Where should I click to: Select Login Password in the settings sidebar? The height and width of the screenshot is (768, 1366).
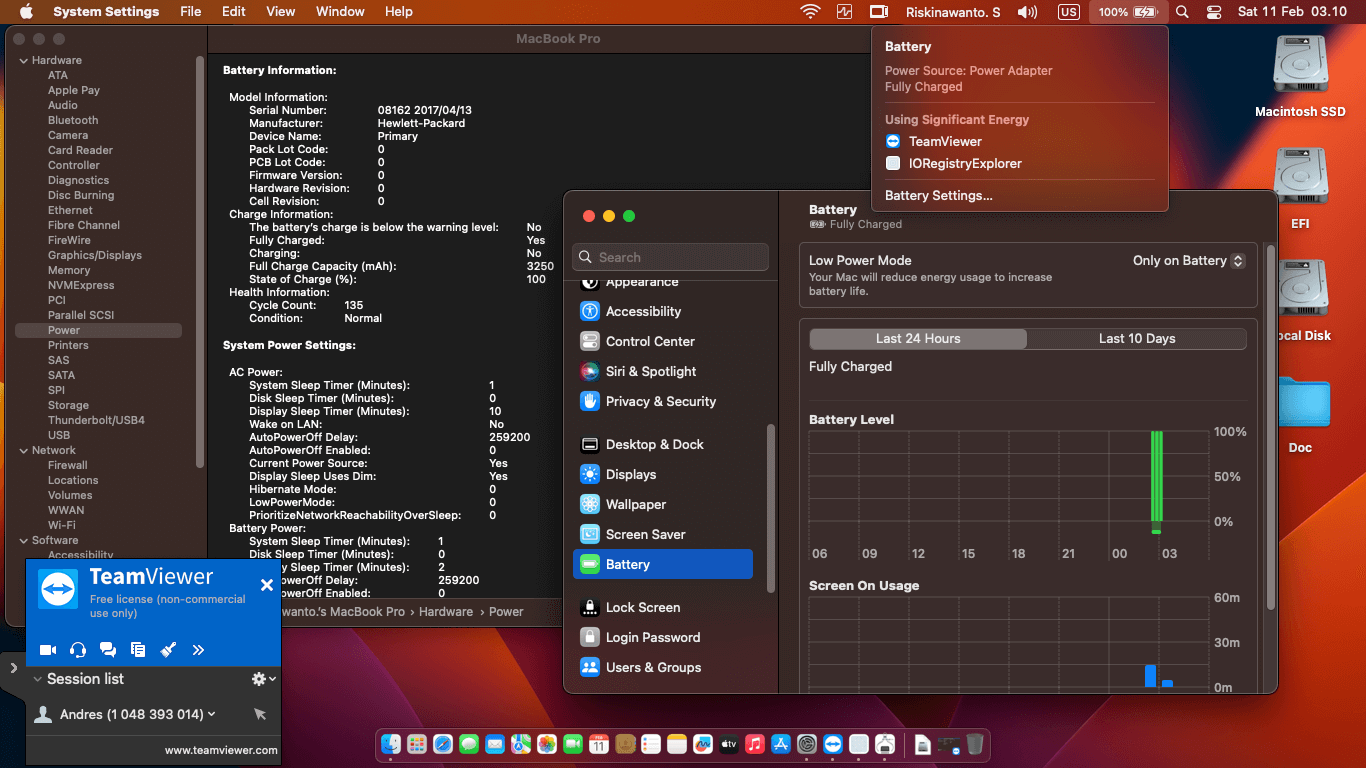(x=663, y=637)
